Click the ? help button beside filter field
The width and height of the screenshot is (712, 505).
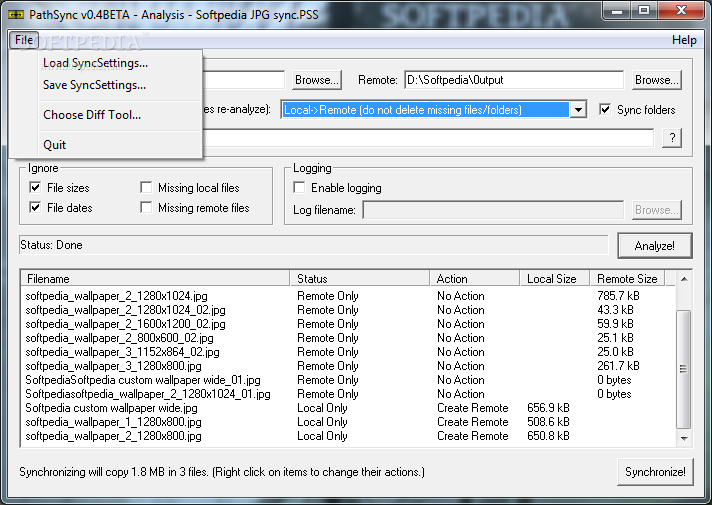point(672,138)
